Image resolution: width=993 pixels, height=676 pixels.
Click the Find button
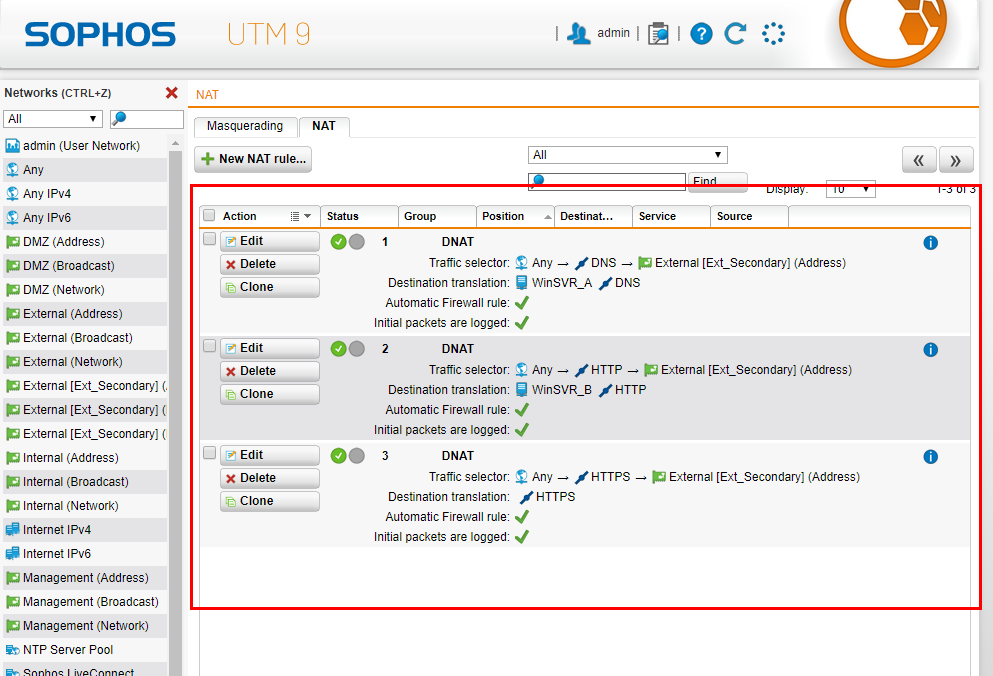(718, 182)
